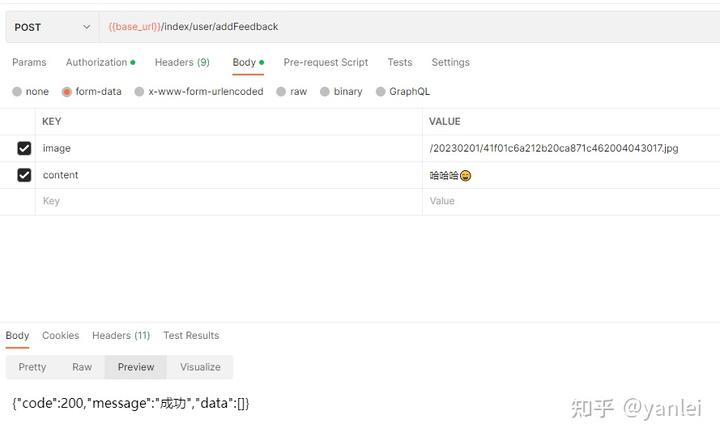
Task: Click the image key cell
Action: click(x=229, y=148)
